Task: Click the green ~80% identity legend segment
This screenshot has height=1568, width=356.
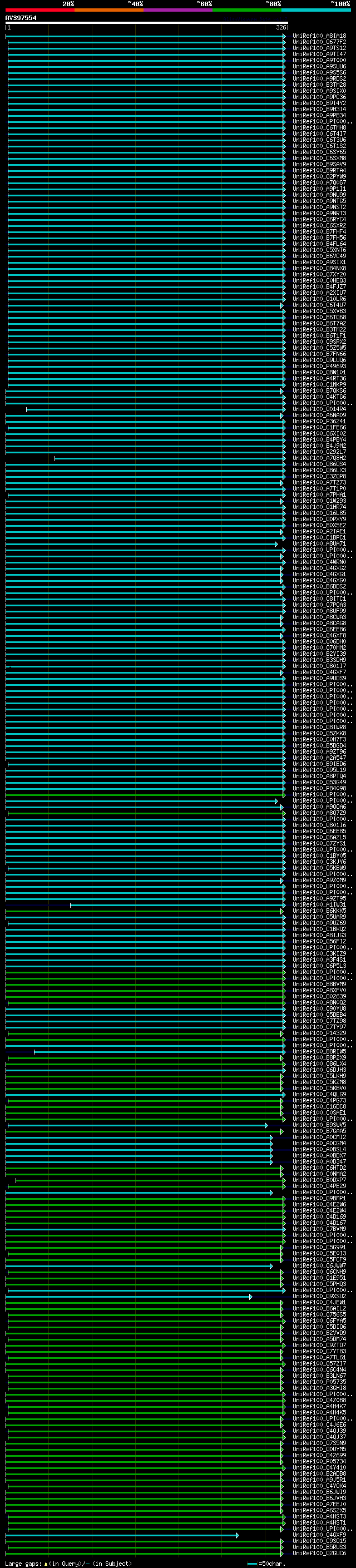Action: 247,10
